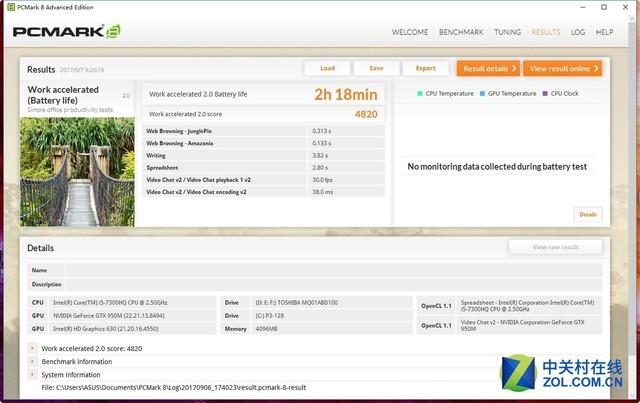Viewport: 640px width, 403px height.
Task: Click the Load button
Action: pyautogui.click(x=327, y=68)
